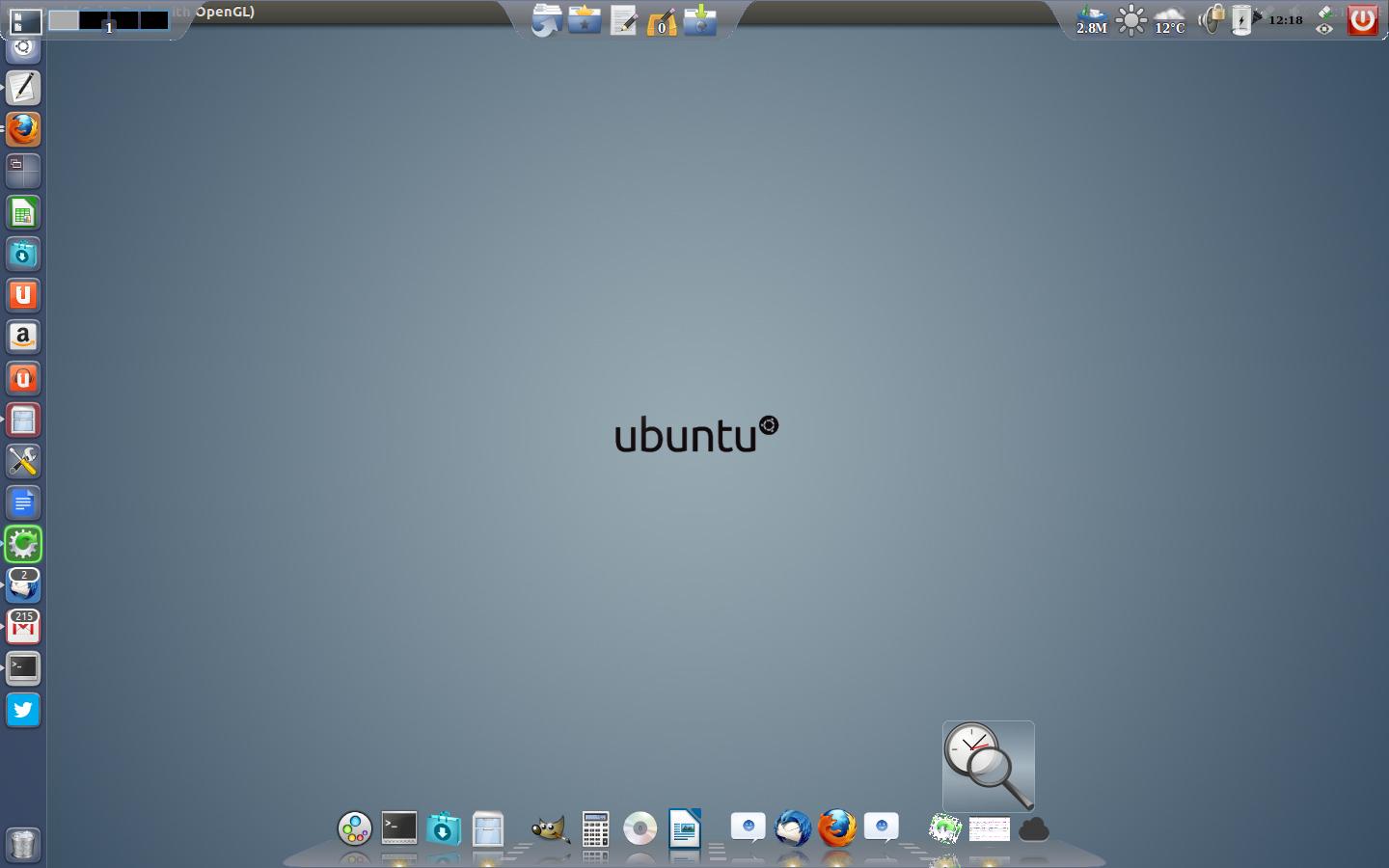Open Firefox from the left launcher
This screenshot has height=868, width=1389.
[x=23, y=129]
